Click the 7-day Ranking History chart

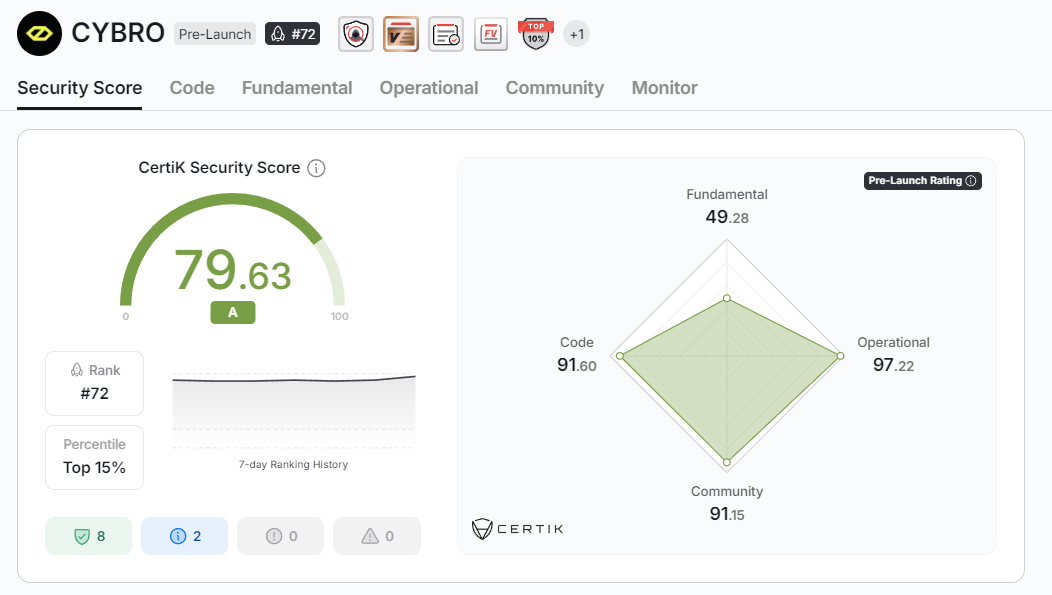point(294,410)
